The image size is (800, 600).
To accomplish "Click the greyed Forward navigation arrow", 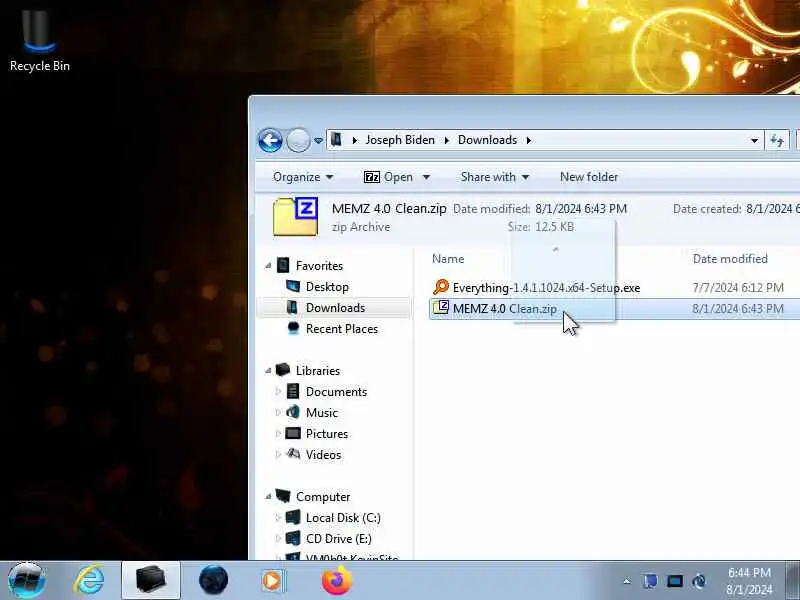I will point(298,140).
